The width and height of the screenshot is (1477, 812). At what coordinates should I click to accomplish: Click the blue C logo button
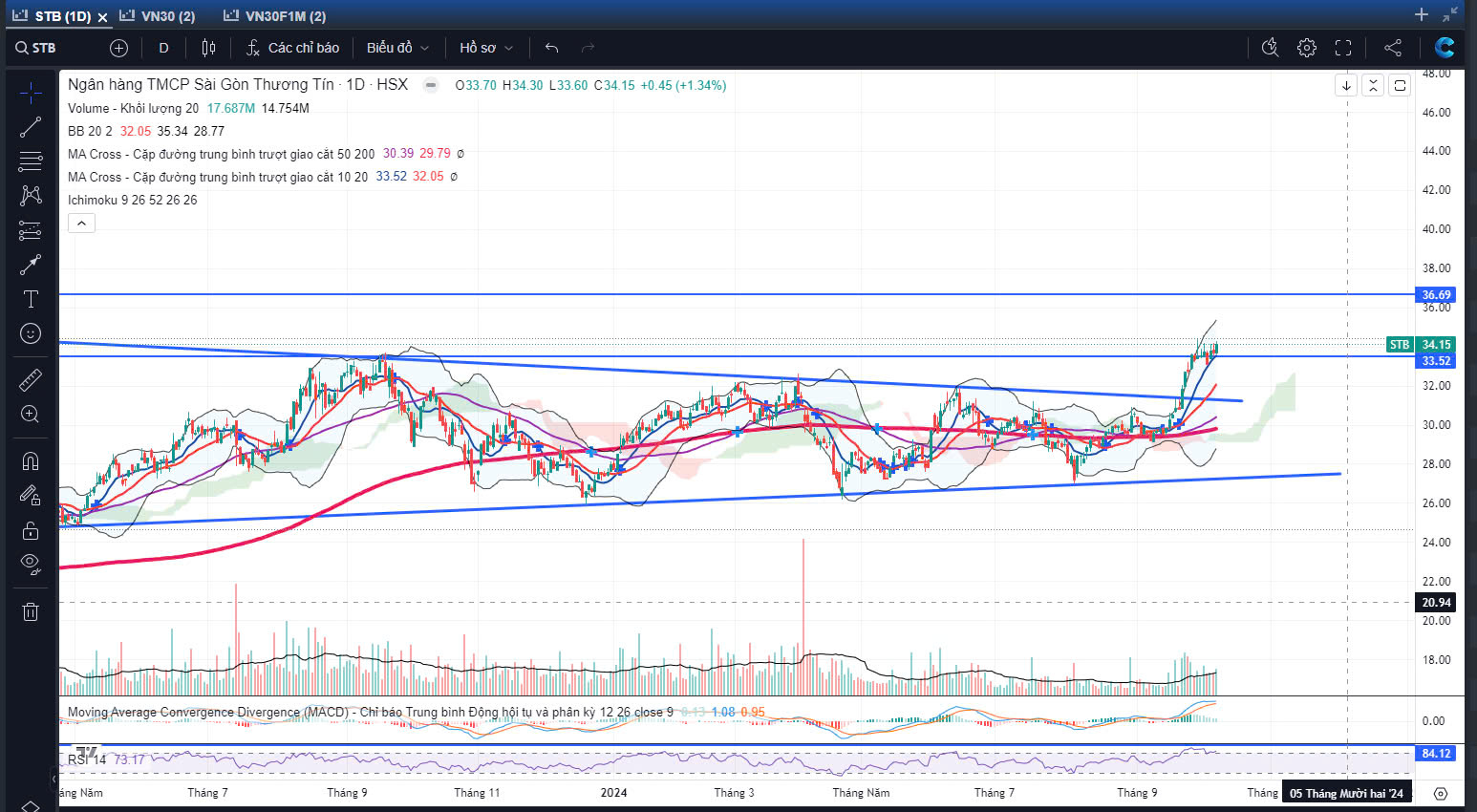1445,48
